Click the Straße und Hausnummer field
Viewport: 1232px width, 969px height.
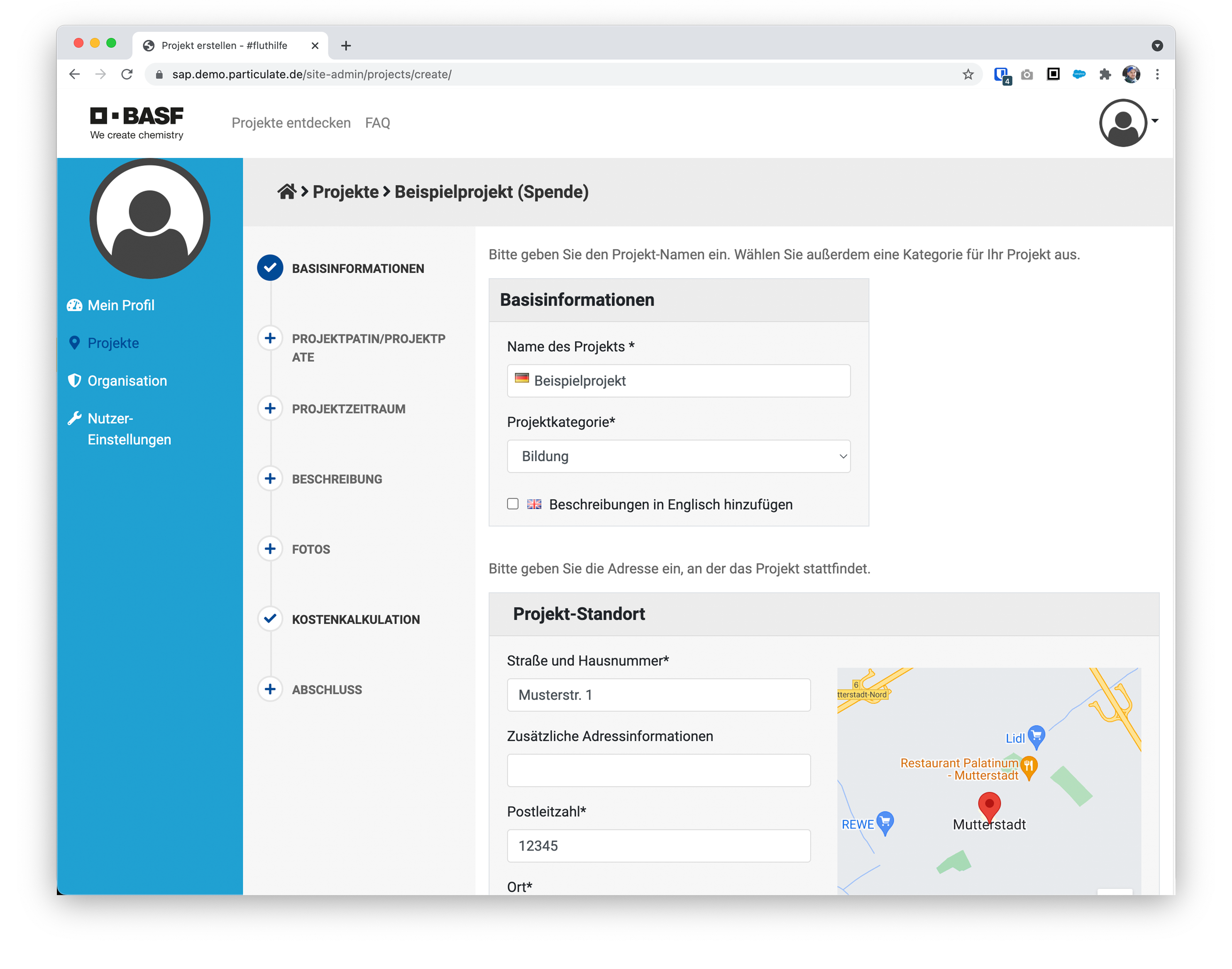[658, 695]
